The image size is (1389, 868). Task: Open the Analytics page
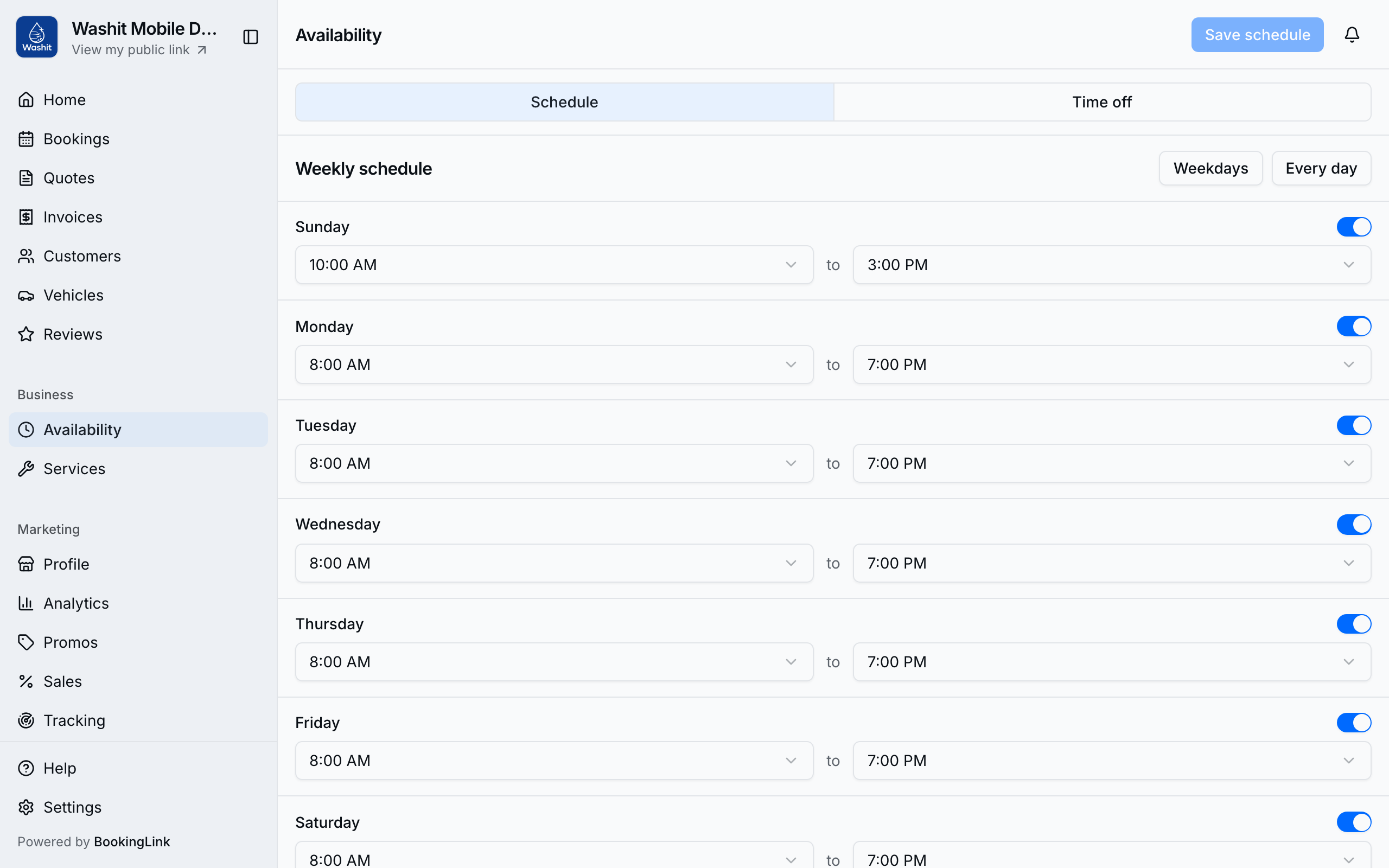click(x=138, y=603)
